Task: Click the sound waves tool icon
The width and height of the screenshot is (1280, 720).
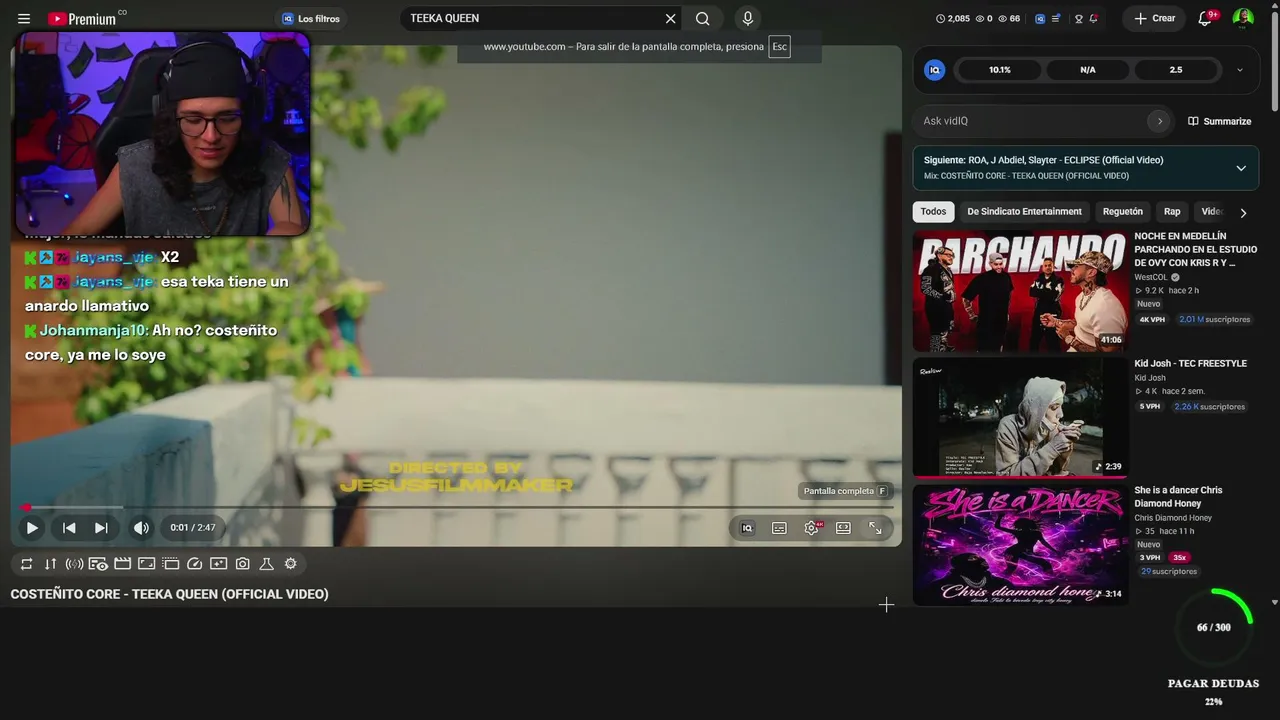Action: 74,564
